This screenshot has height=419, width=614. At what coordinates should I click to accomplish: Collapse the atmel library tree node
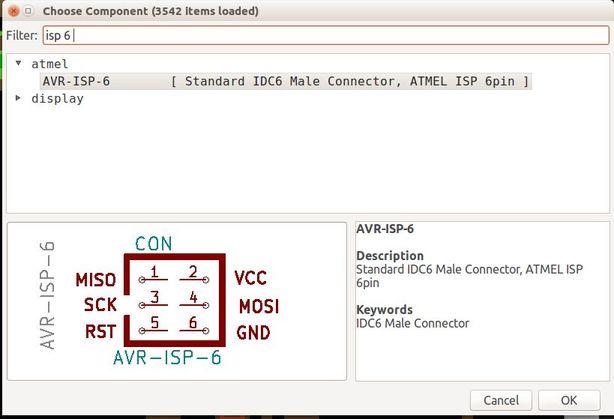coord(18,63)
